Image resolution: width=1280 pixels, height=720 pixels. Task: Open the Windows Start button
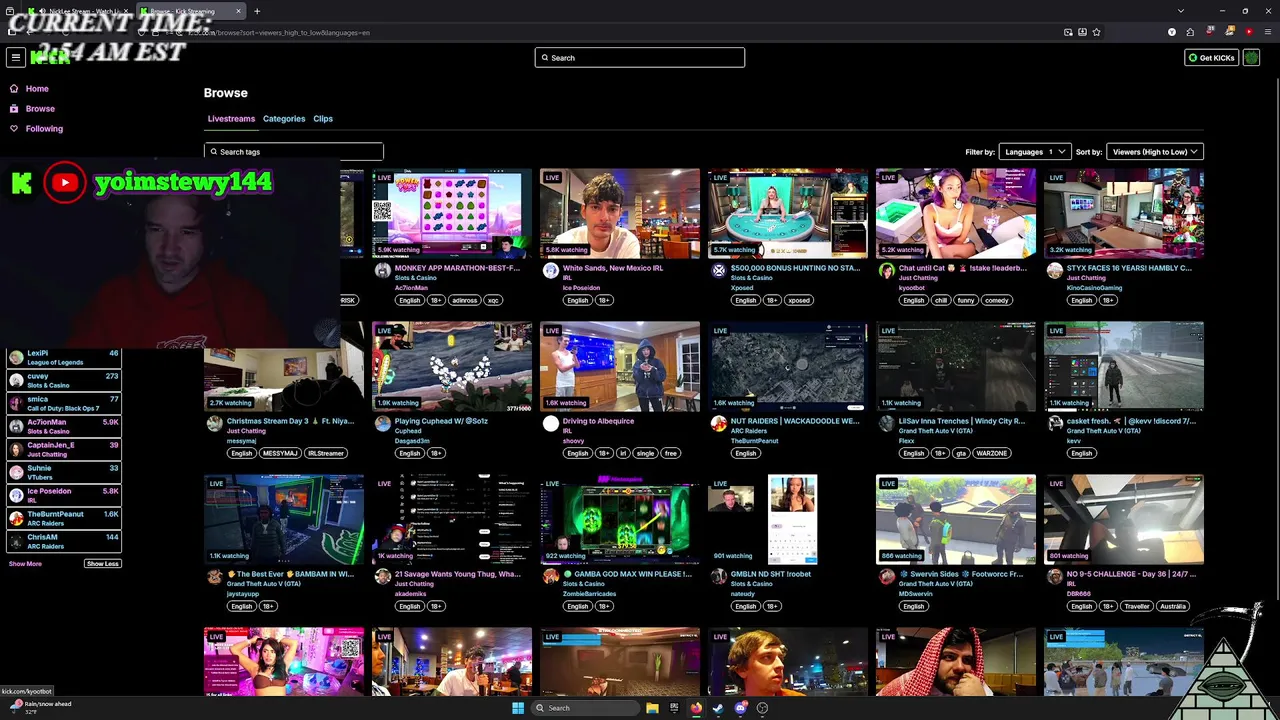point(518,708)
